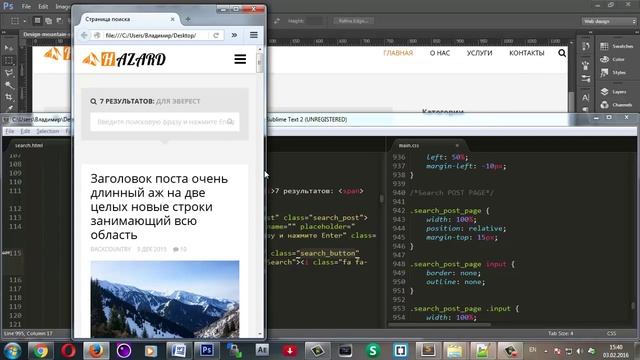
Task: Open Windows Start menu
Action: pos(12,351)
